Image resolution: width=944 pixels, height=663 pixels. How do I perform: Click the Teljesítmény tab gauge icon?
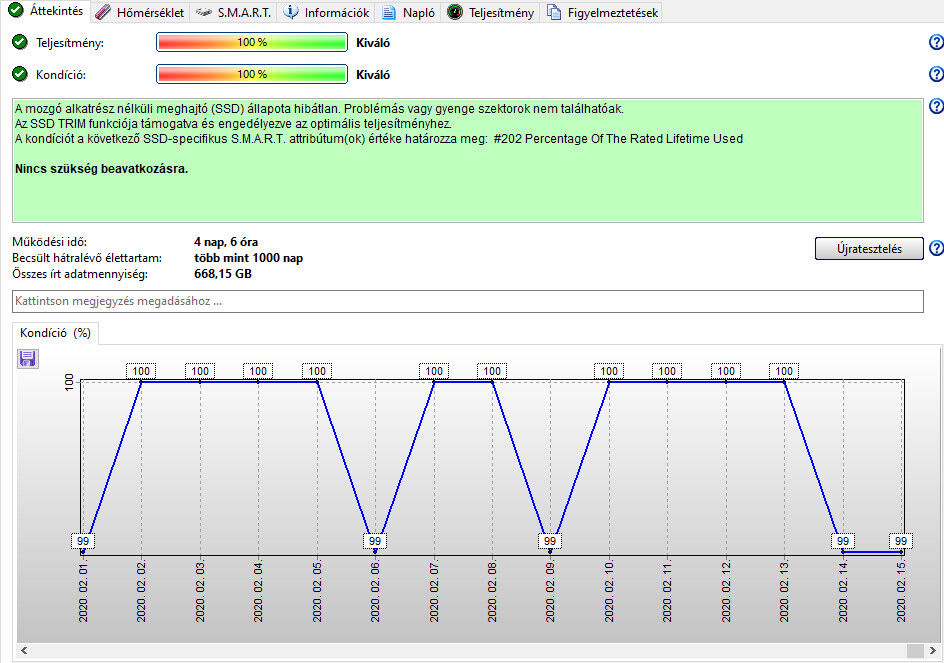(x=455, y=12)
